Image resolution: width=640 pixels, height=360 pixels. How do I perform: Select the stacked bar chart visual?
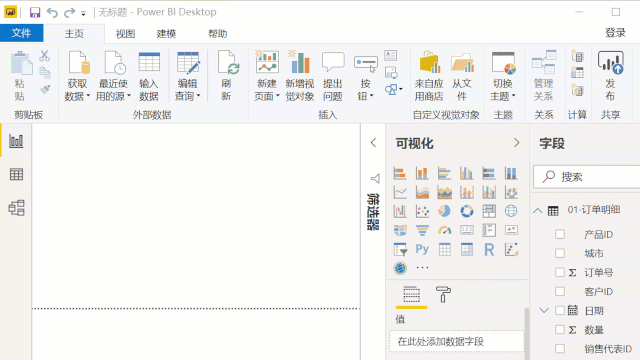(x=400, y=173)
